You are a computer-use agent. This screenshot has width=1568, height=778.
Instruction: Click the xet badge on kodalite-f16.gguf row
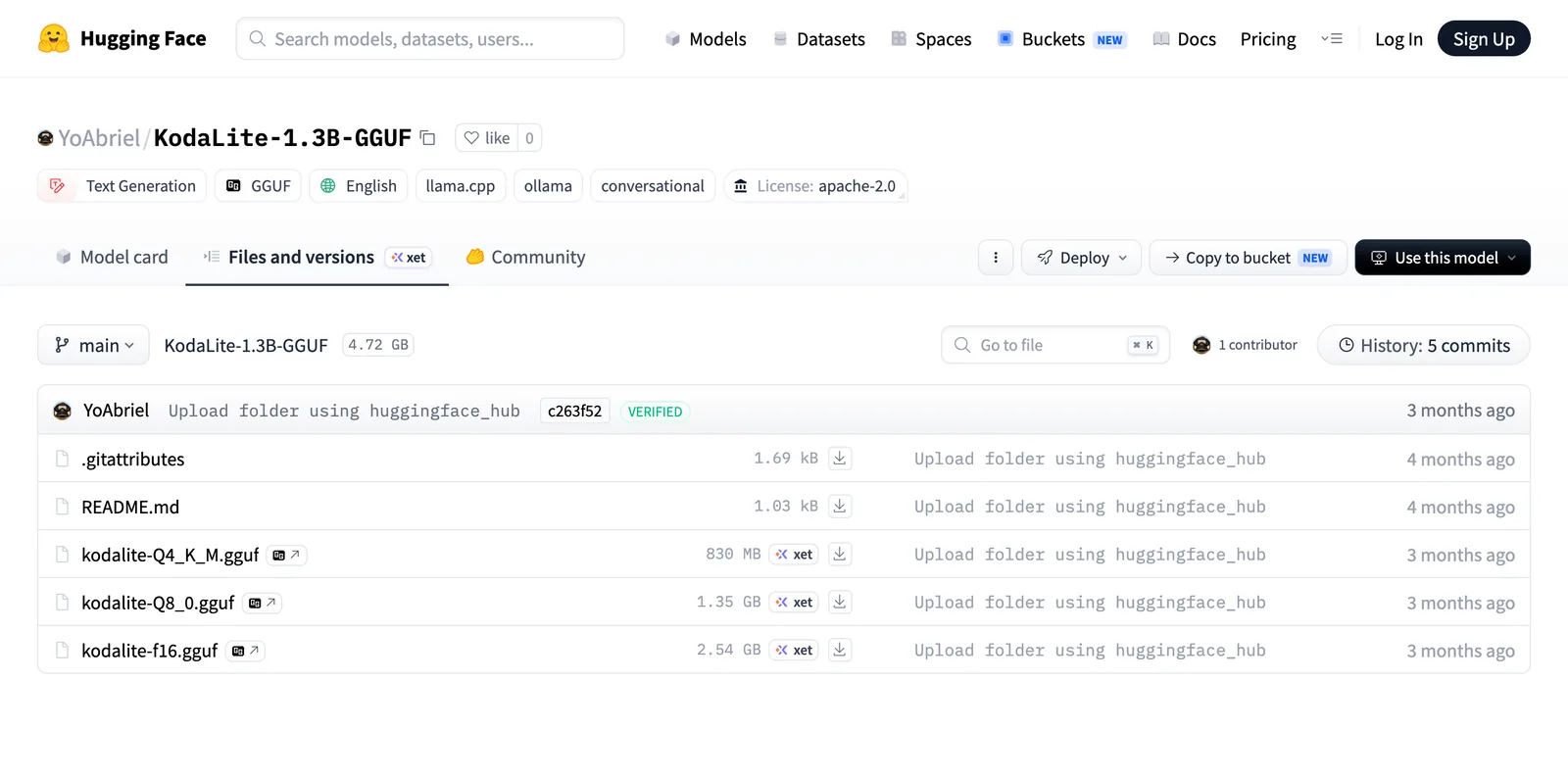[x=794, y=651]
